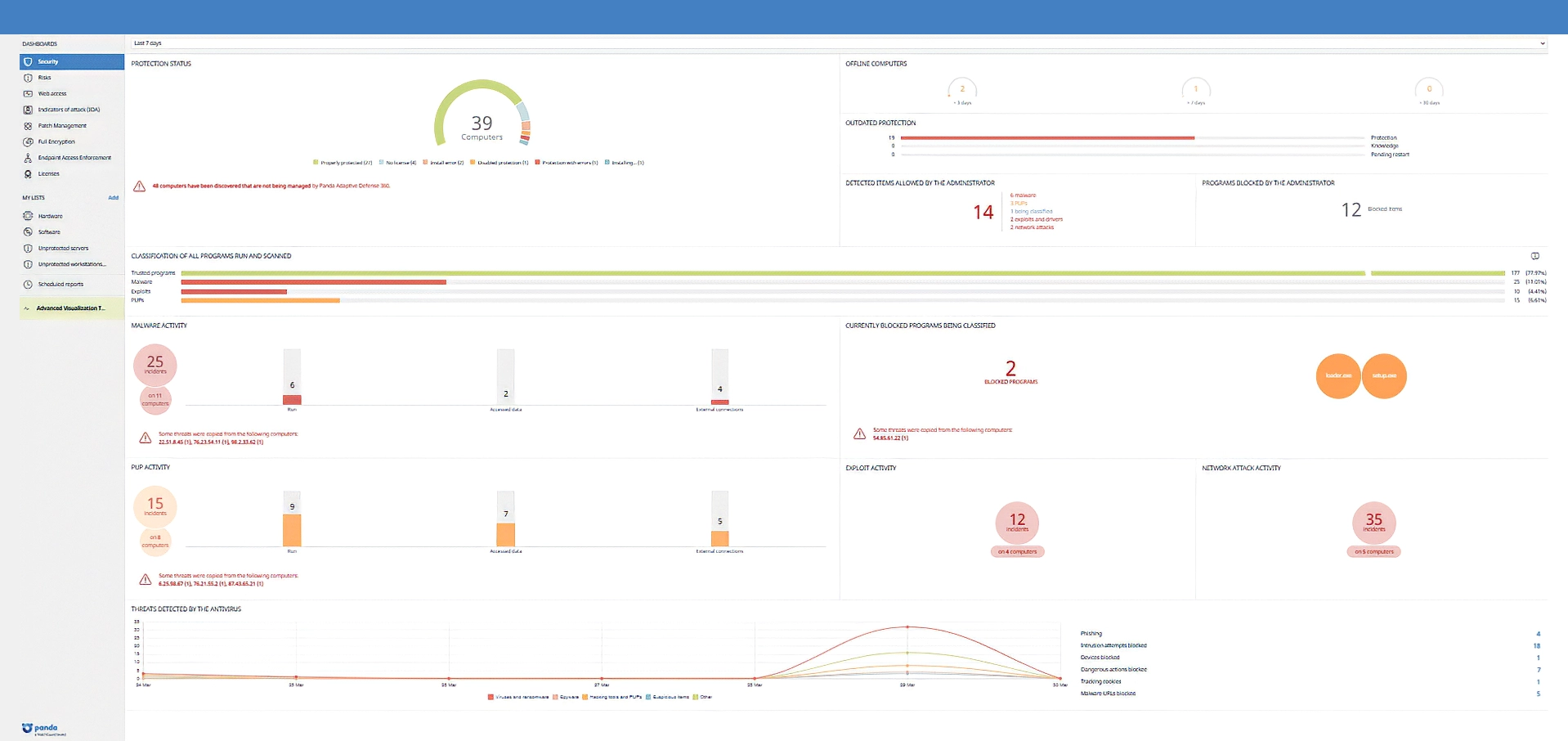Click the Trusted programs green bar
The width and height of the screenshot is (1568, 741).
coord(843,273)
